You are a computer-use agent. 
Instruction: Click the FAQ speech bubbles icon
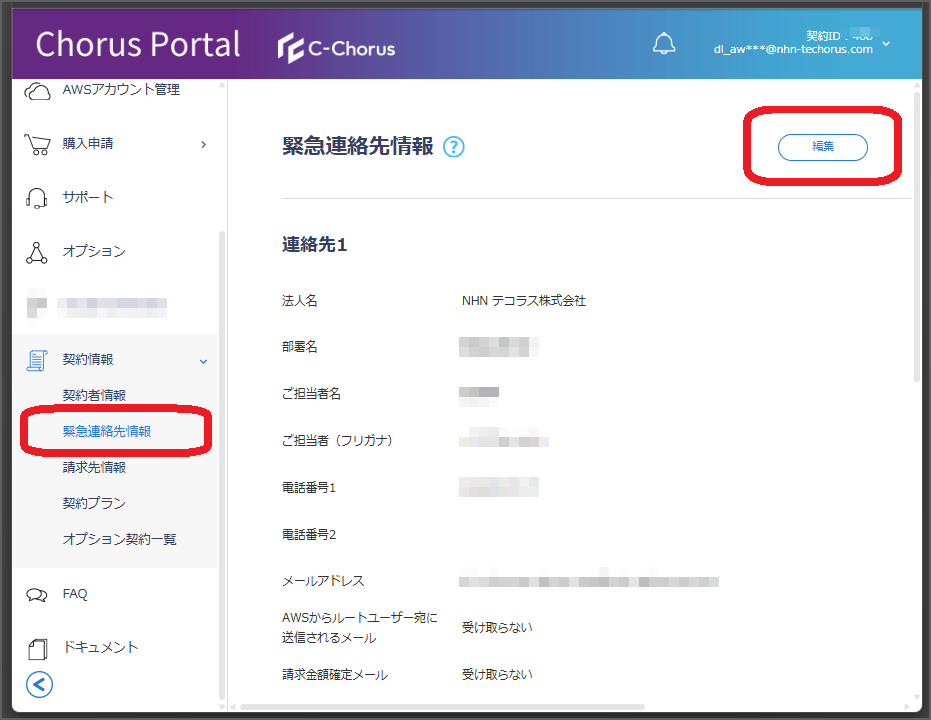coord(37,594)
